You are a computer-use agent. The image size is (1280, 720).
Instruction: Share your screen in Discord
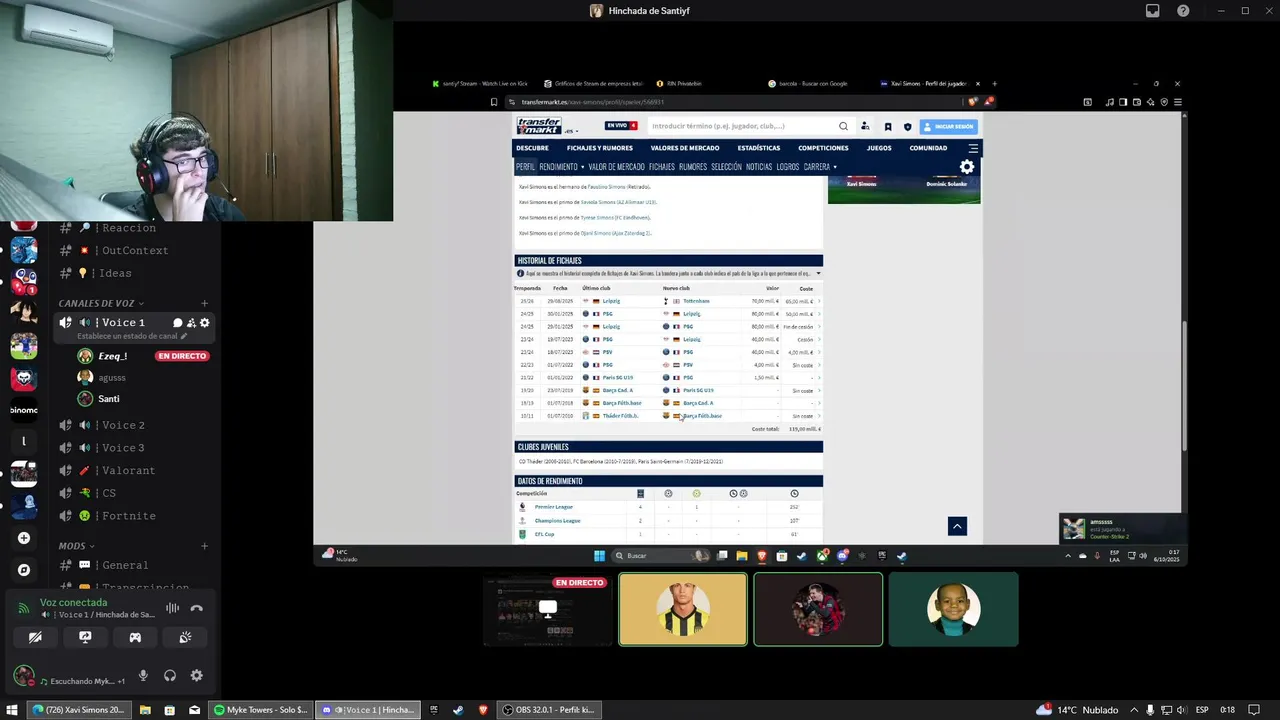(x=85, y=637)
